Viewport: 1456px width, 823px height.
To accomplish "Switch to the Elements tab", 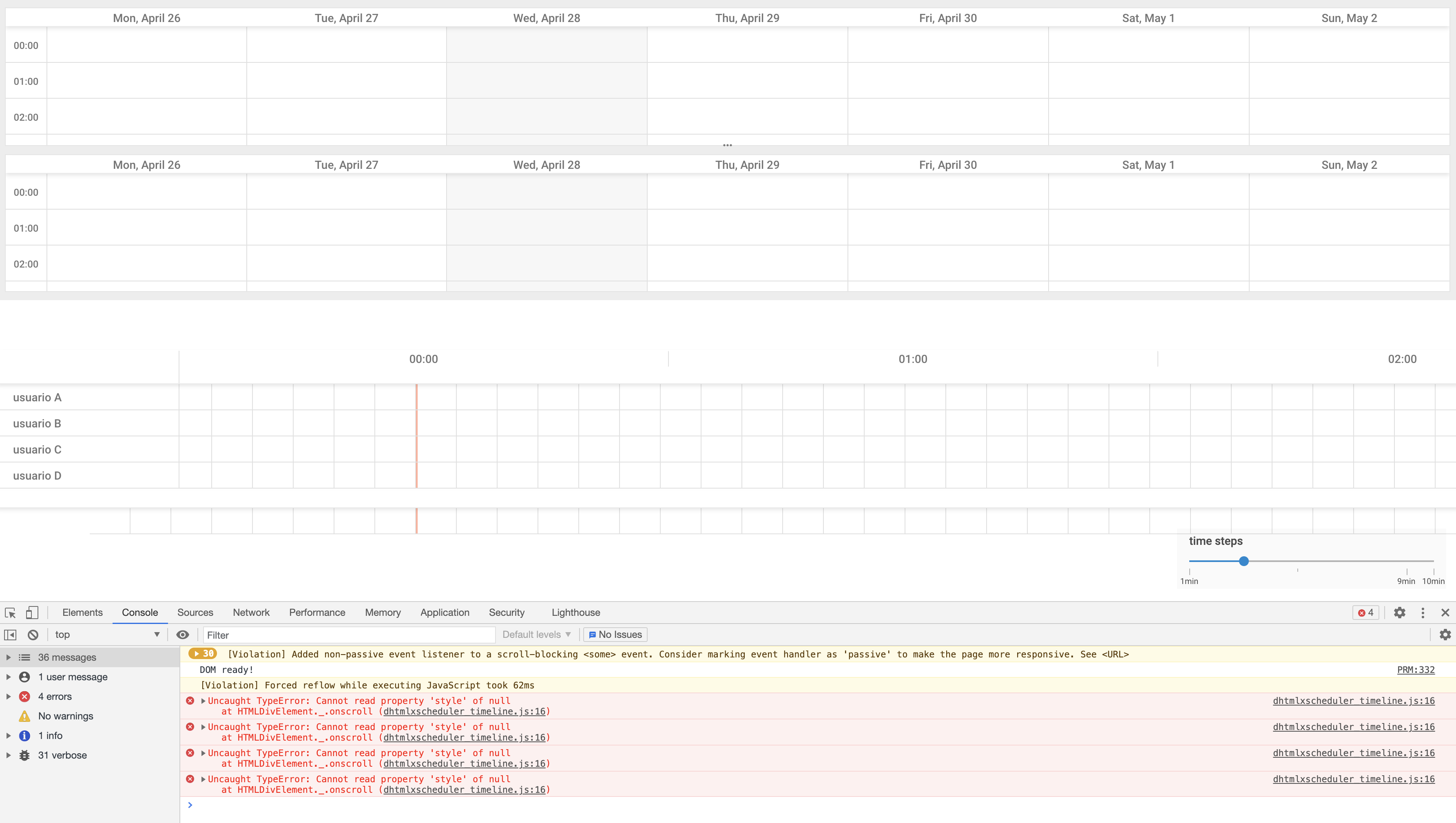I will tap(82, 613).
